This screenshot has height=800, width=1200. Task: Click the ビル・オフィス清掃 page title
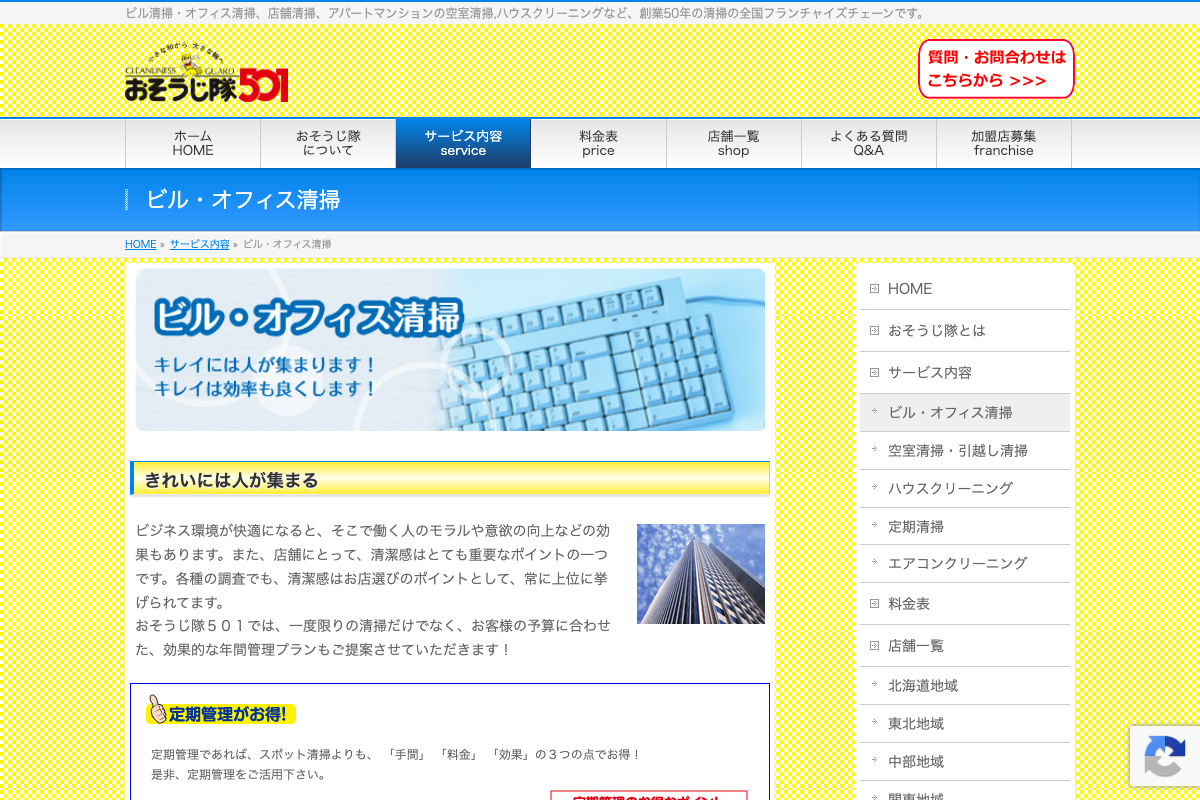(x=243, y=199)
